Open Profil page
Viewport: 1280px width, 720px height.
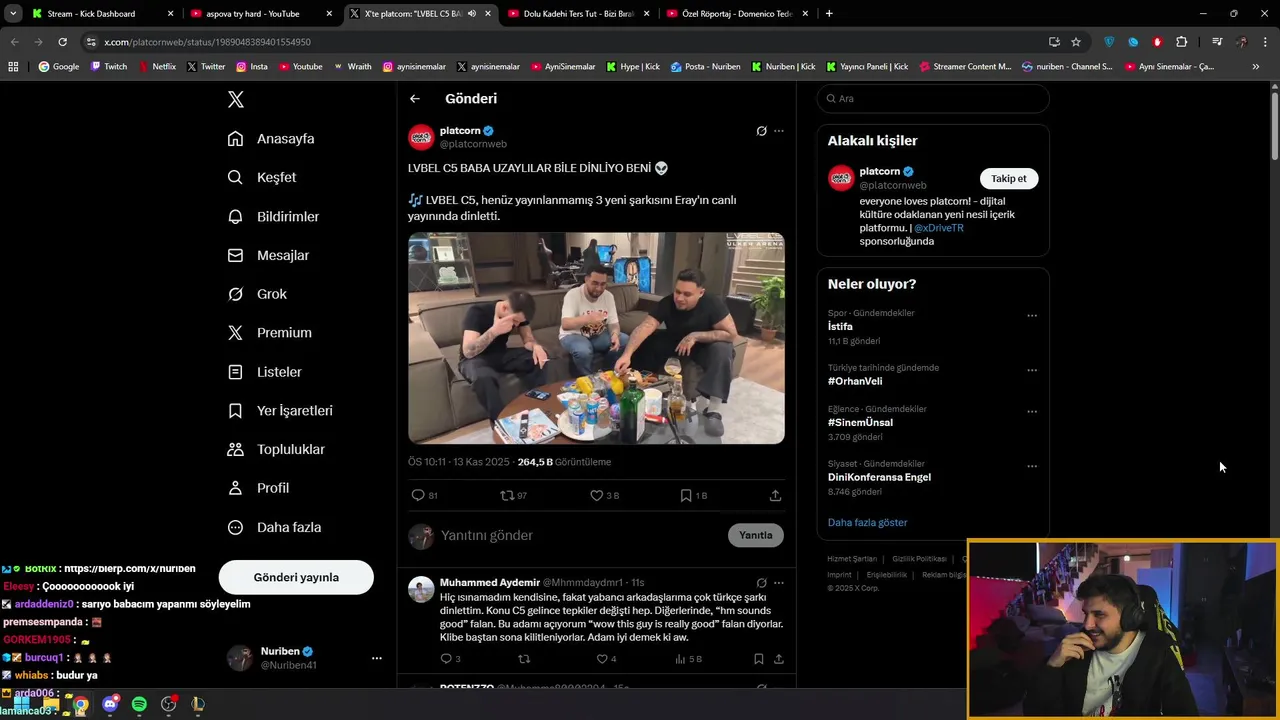(258, 488)
